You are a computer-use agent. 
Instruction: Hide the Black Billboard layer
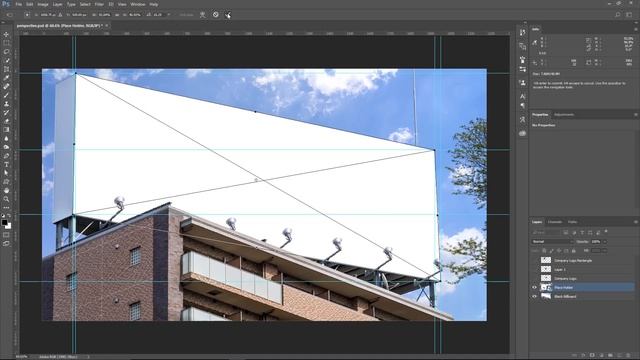point(534,296)
